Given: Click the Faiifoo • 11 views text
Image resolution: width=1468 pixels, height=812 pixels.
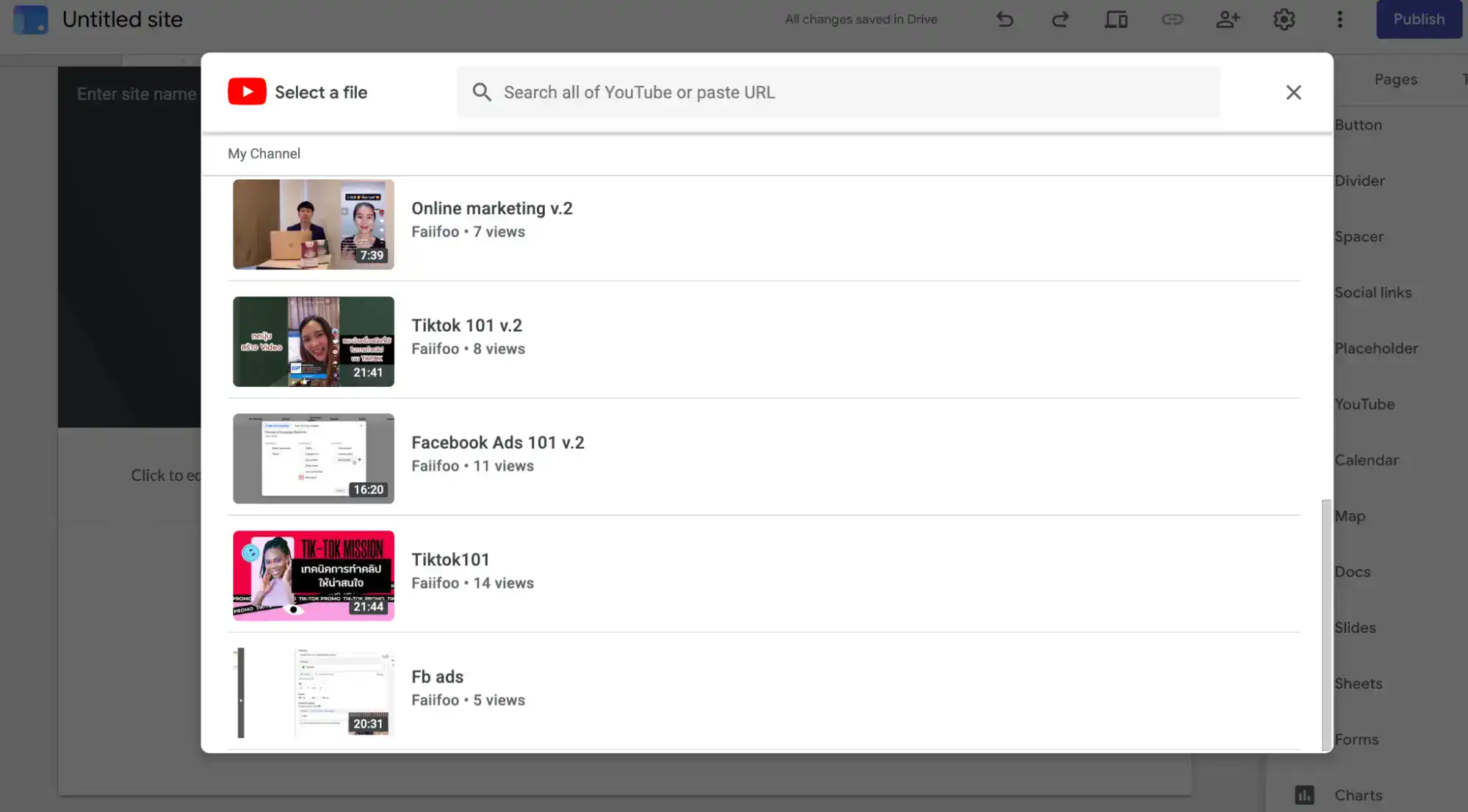Looking at the screenshot, I should (x=472, y=465).
